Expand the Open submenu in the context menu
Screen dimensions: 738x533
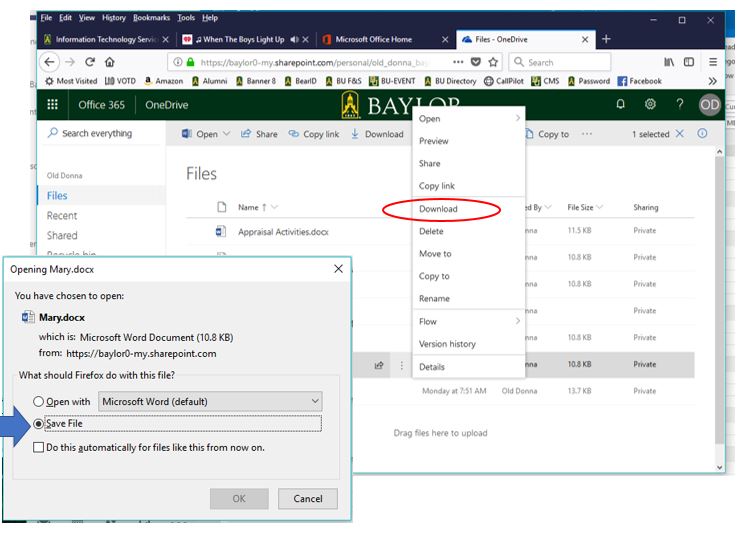[x=518, y=118]
